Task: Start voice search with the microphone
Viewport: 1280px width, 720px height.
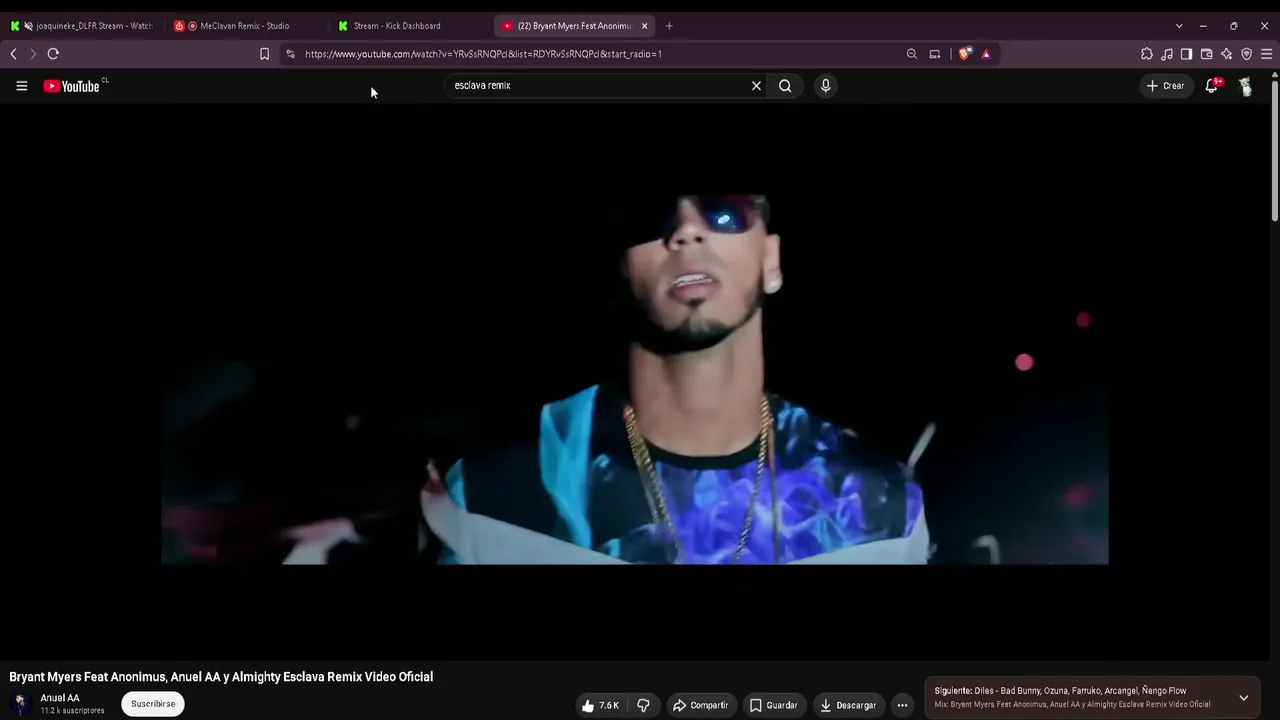Action: [x=825, y=86]
